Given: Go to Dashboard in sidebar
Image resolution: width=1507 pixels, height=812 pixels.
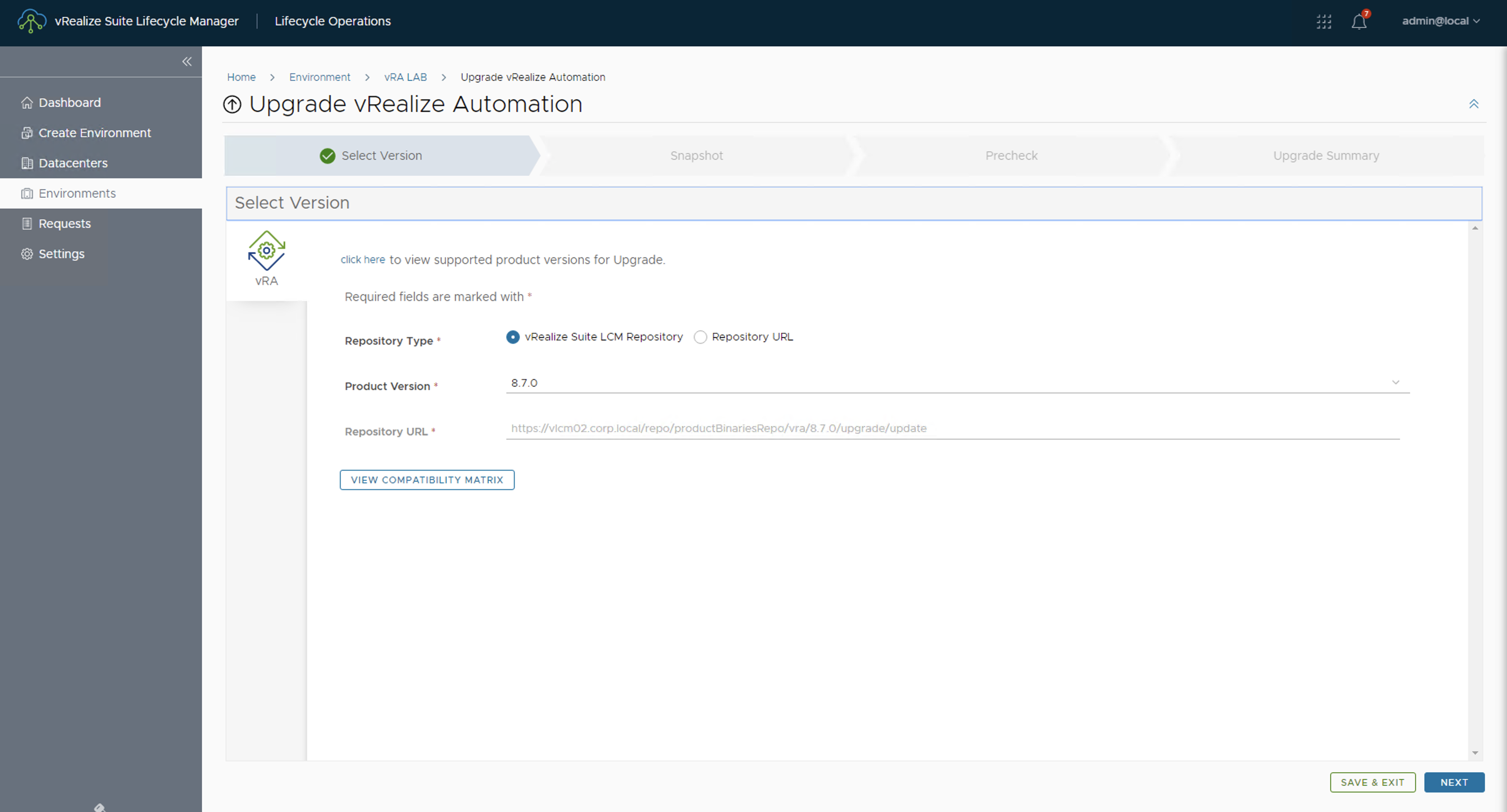Looking at the screenshot, I should (70, 102).
